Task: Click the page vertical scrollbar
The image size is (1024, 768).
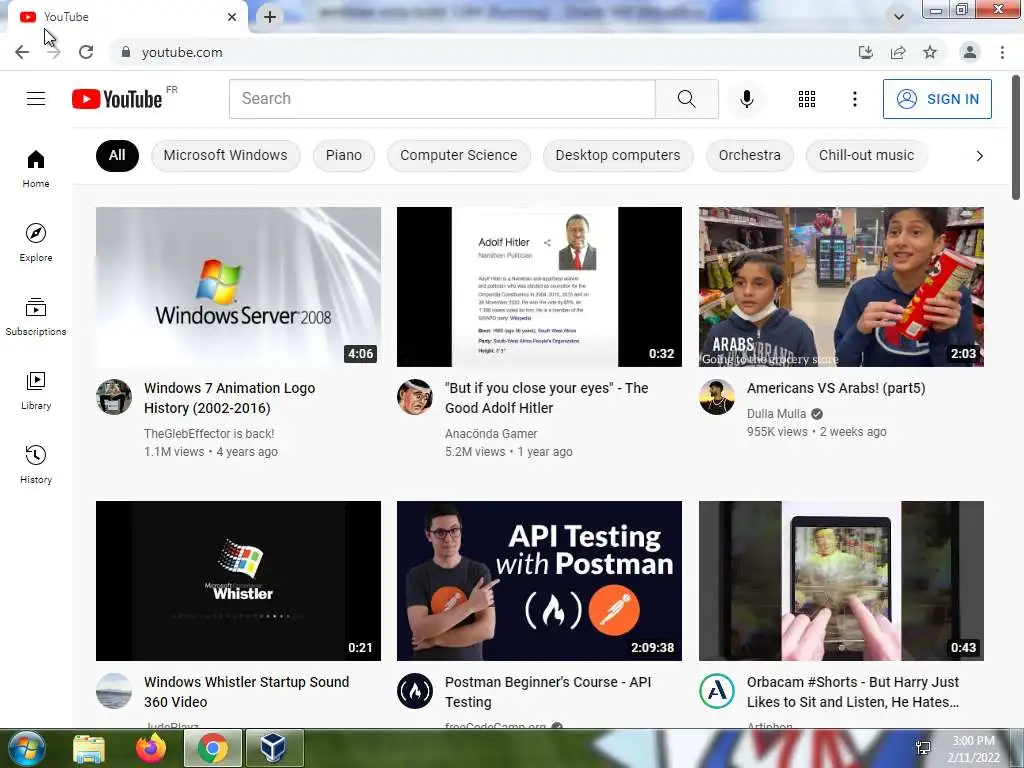Action: (1016, 137)
